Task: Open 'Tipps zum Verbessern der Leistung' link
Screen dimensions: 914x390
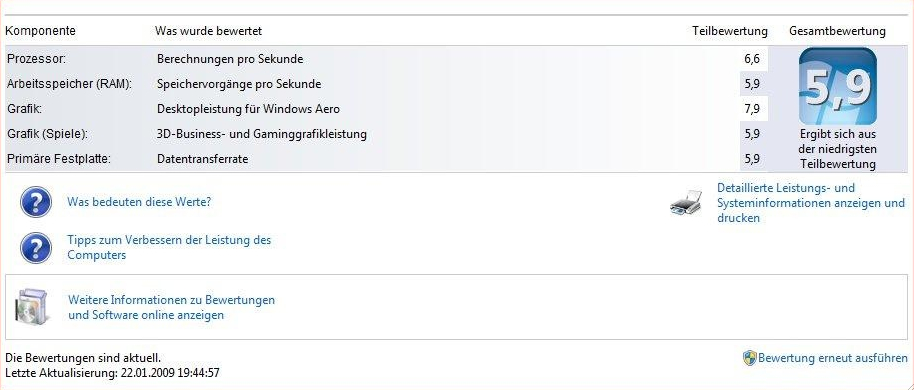Action: (169, 247)
